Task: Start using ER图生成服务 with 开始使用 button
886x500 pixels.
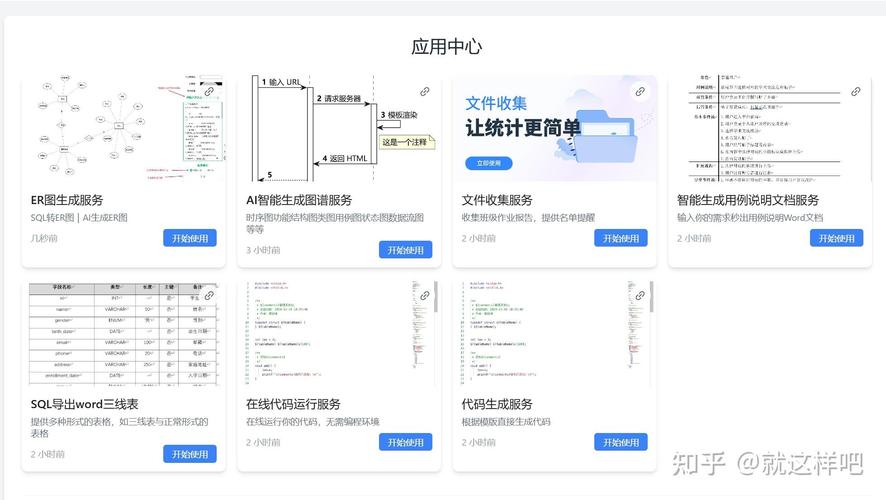Action: 190,238
